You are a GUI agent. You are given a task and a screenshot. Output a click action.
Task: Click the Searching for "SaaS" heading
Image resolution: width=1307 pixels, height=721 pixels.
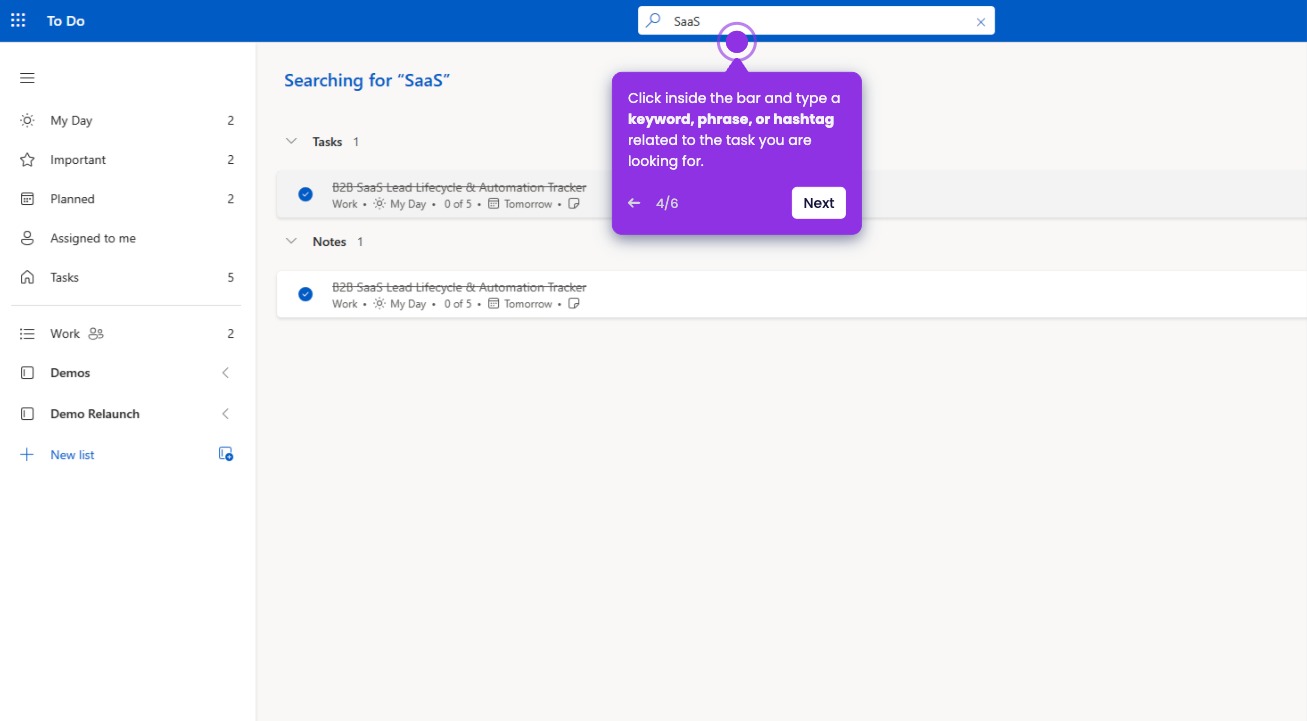367,81
